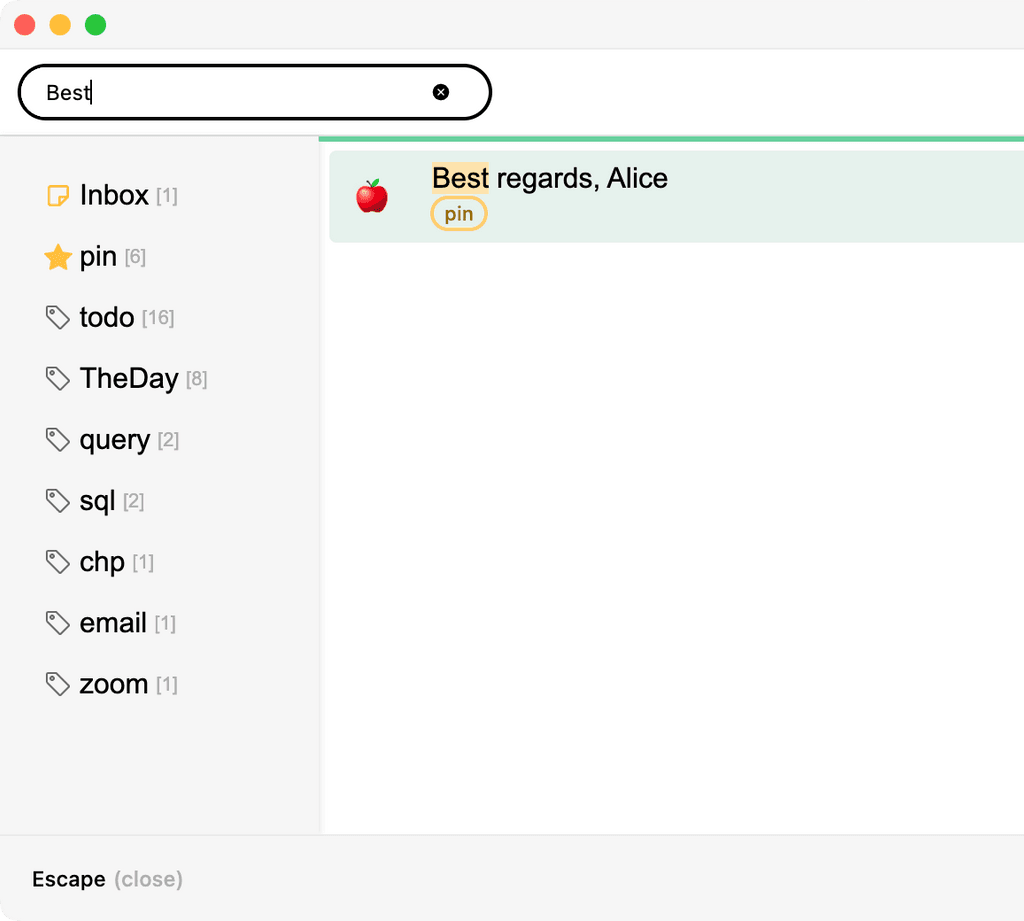Focus the search field containing "Best"

255,92
